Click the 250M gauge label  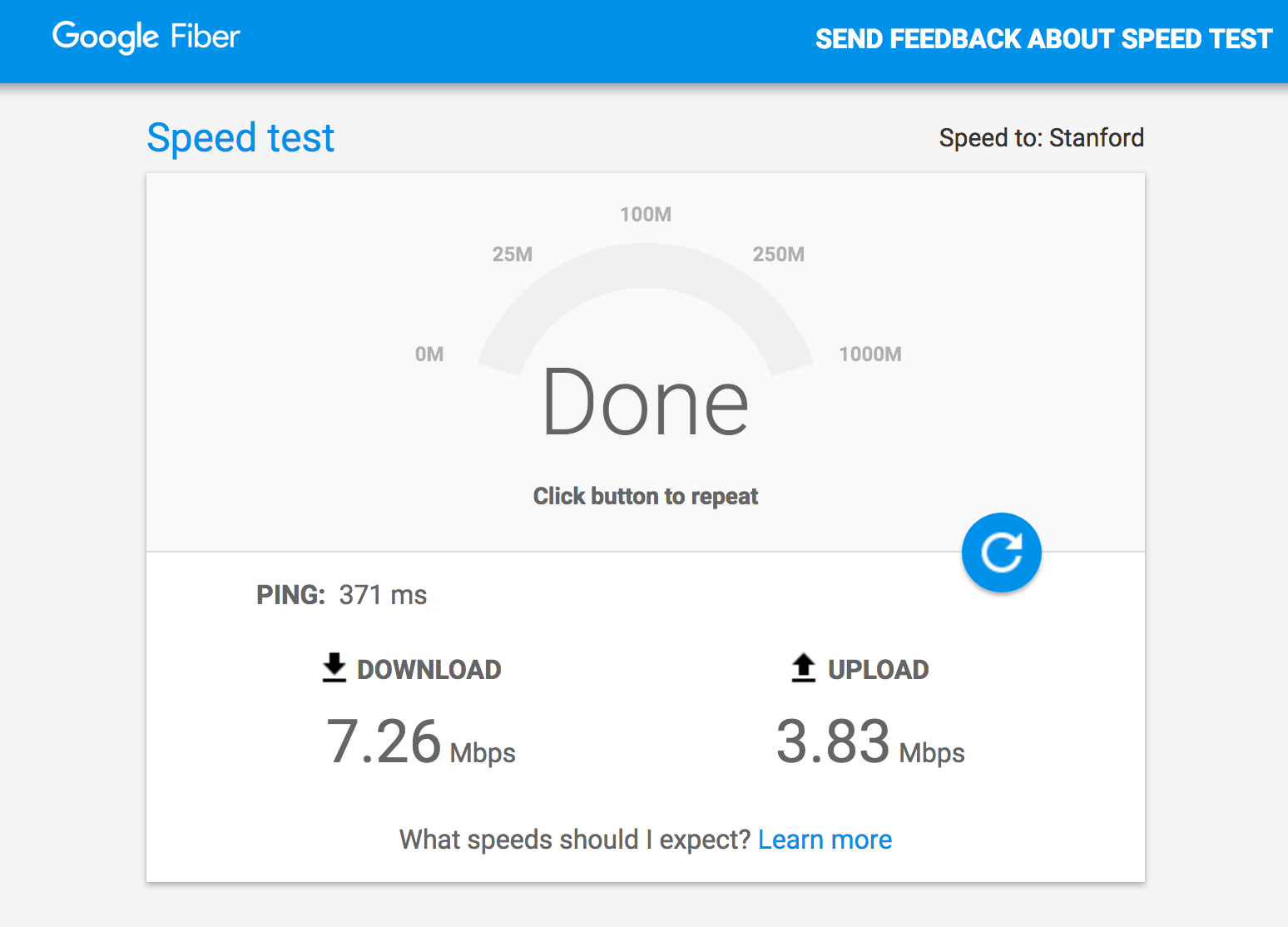click(778, 255)
